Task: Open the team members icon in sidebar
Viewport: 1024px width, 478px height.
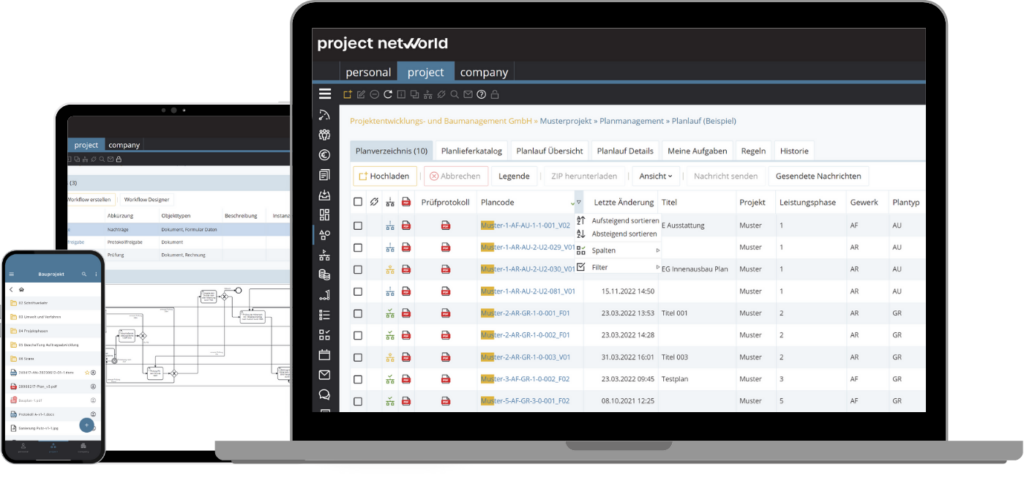Action: tap(325, 135)
